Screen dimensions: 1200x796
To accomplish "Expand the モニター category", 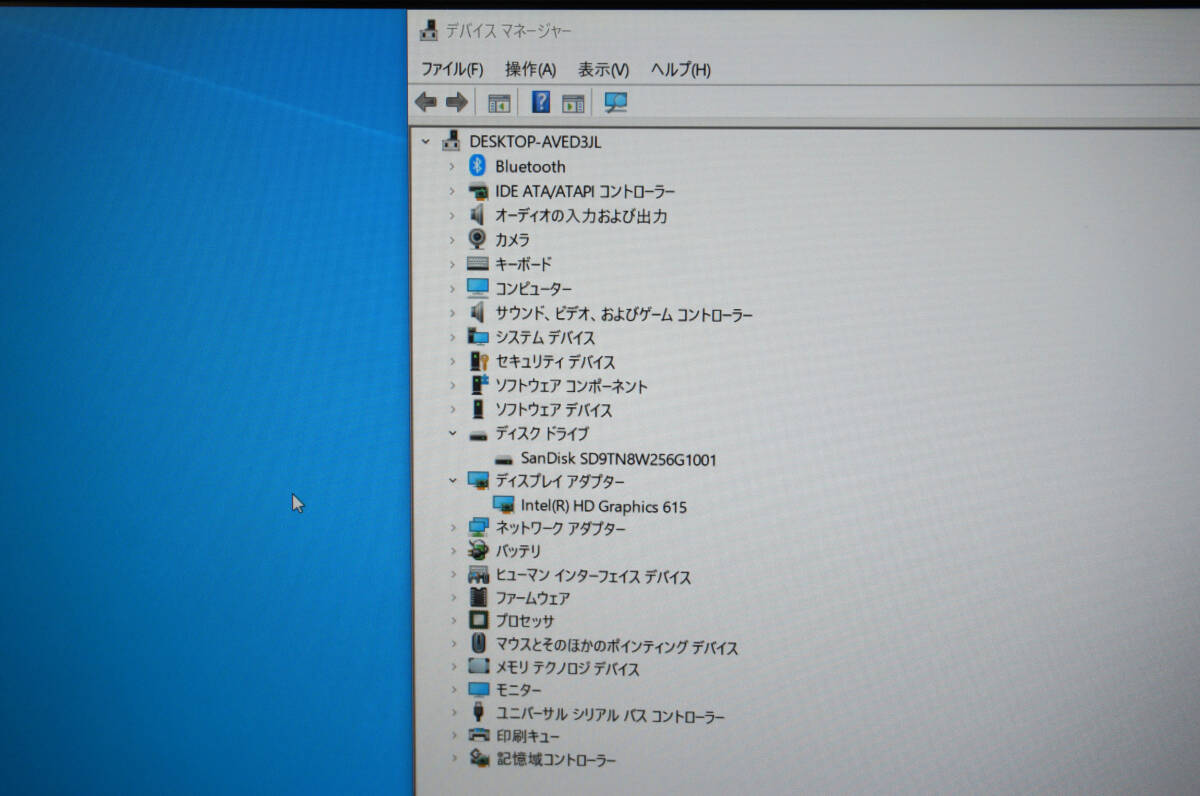I will pos(455,689).
